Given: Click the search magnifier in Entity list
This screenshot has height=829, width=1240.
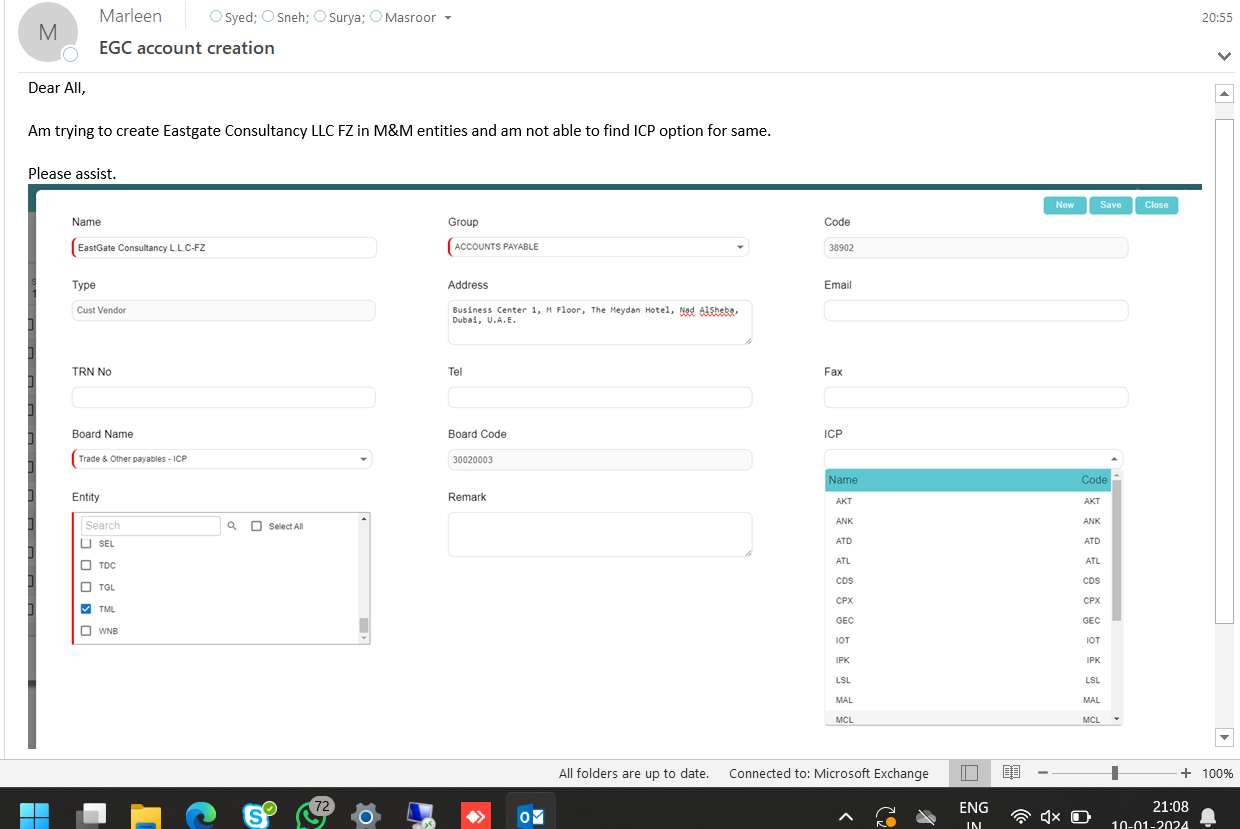Looking at the screenshot, I should click(232, 526).
